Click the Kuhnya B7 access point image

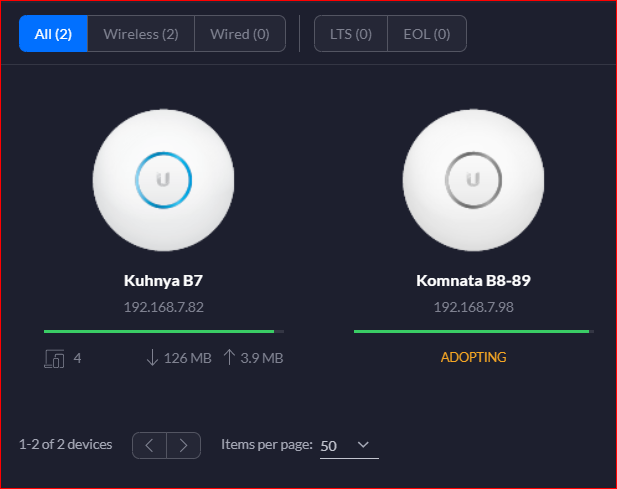[163, 180]
